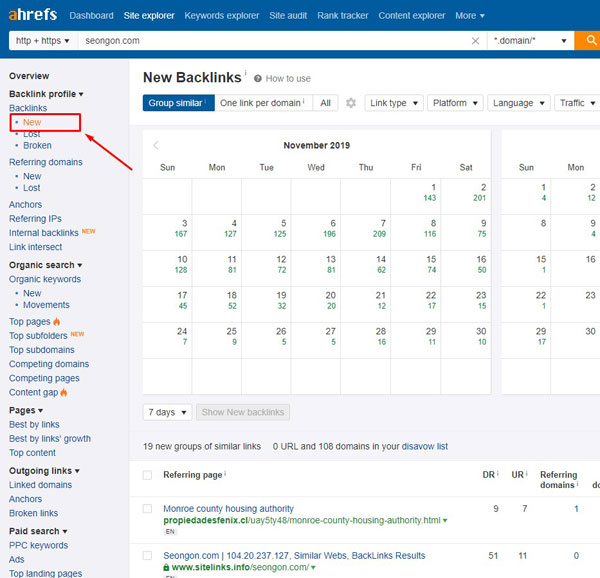Sort by the DR column header
This screenshot has width=600, height=578.
(488, 475)
